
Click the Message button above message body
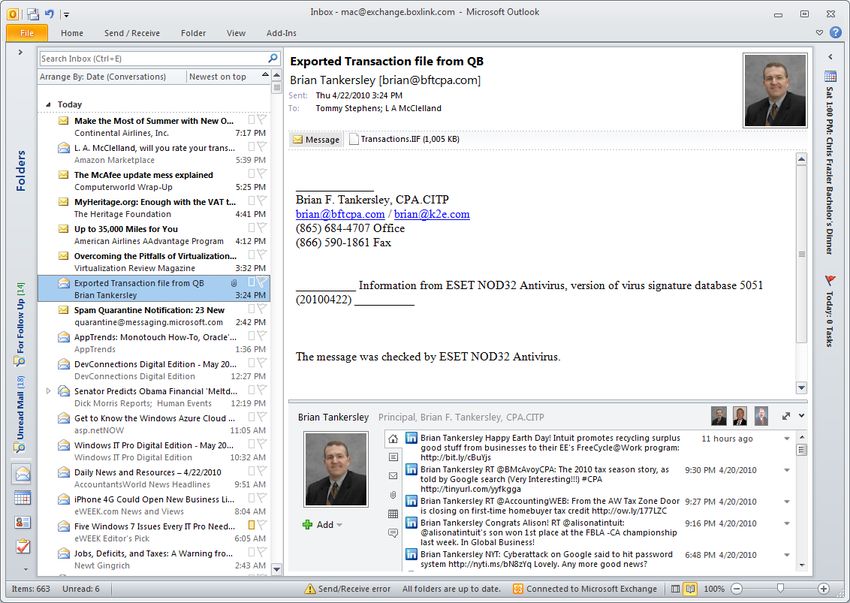(317, 139)
